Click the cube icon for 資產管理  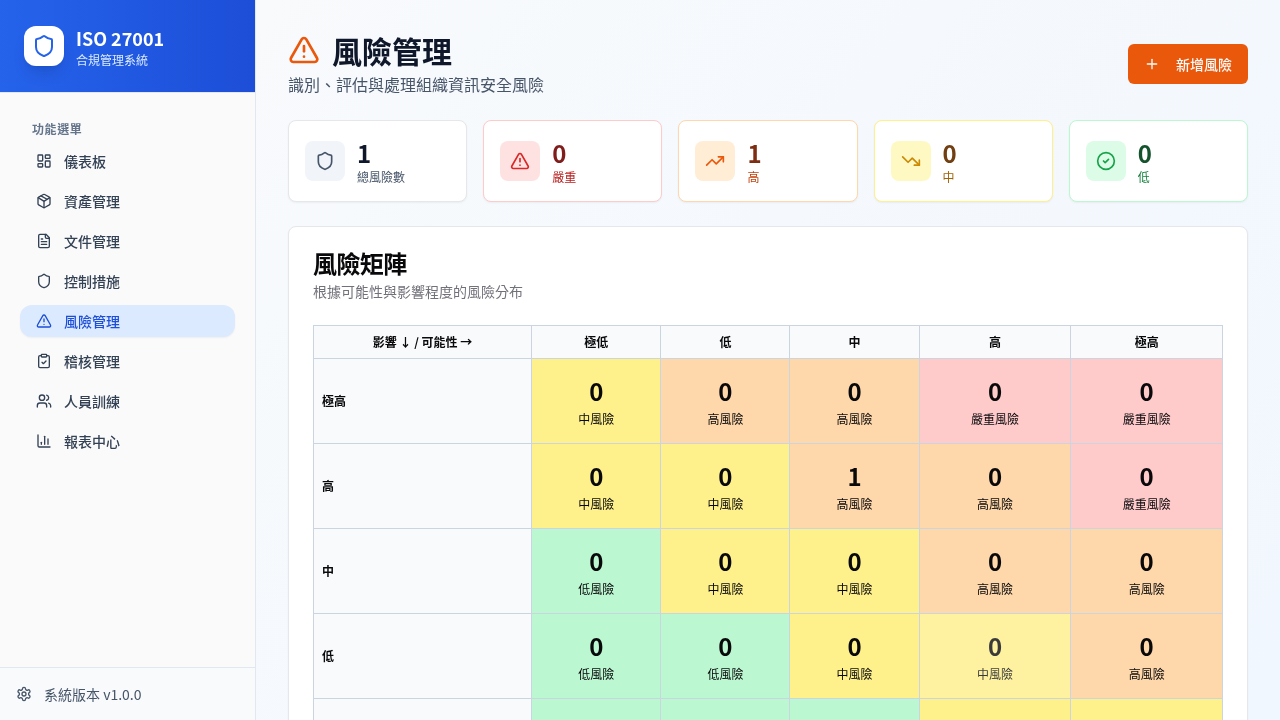[44, 201]
